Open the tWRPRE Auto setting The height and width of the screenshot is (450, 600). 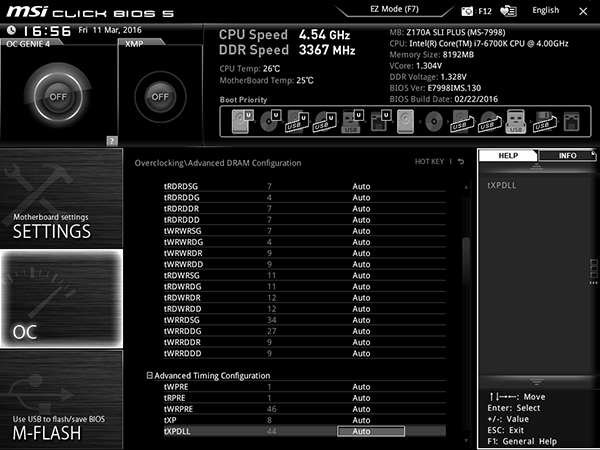tap(361, 409)
